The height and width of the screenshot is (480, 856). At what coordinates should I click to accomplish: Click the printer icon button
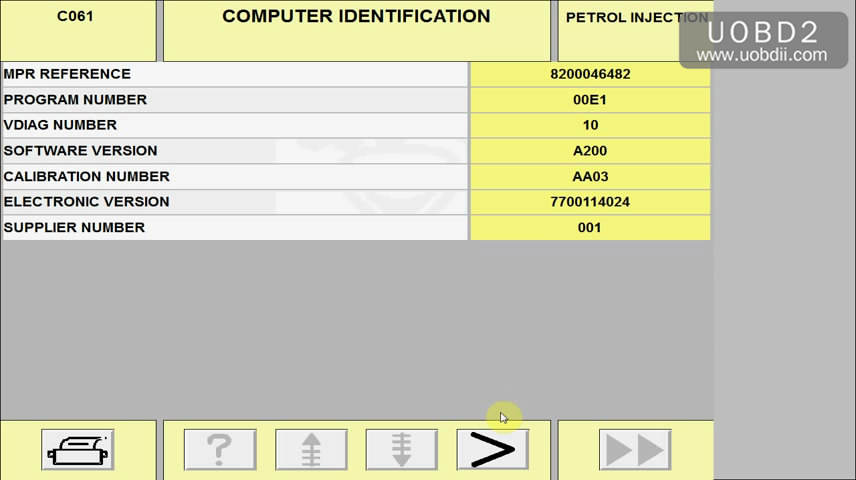(78, 449)
